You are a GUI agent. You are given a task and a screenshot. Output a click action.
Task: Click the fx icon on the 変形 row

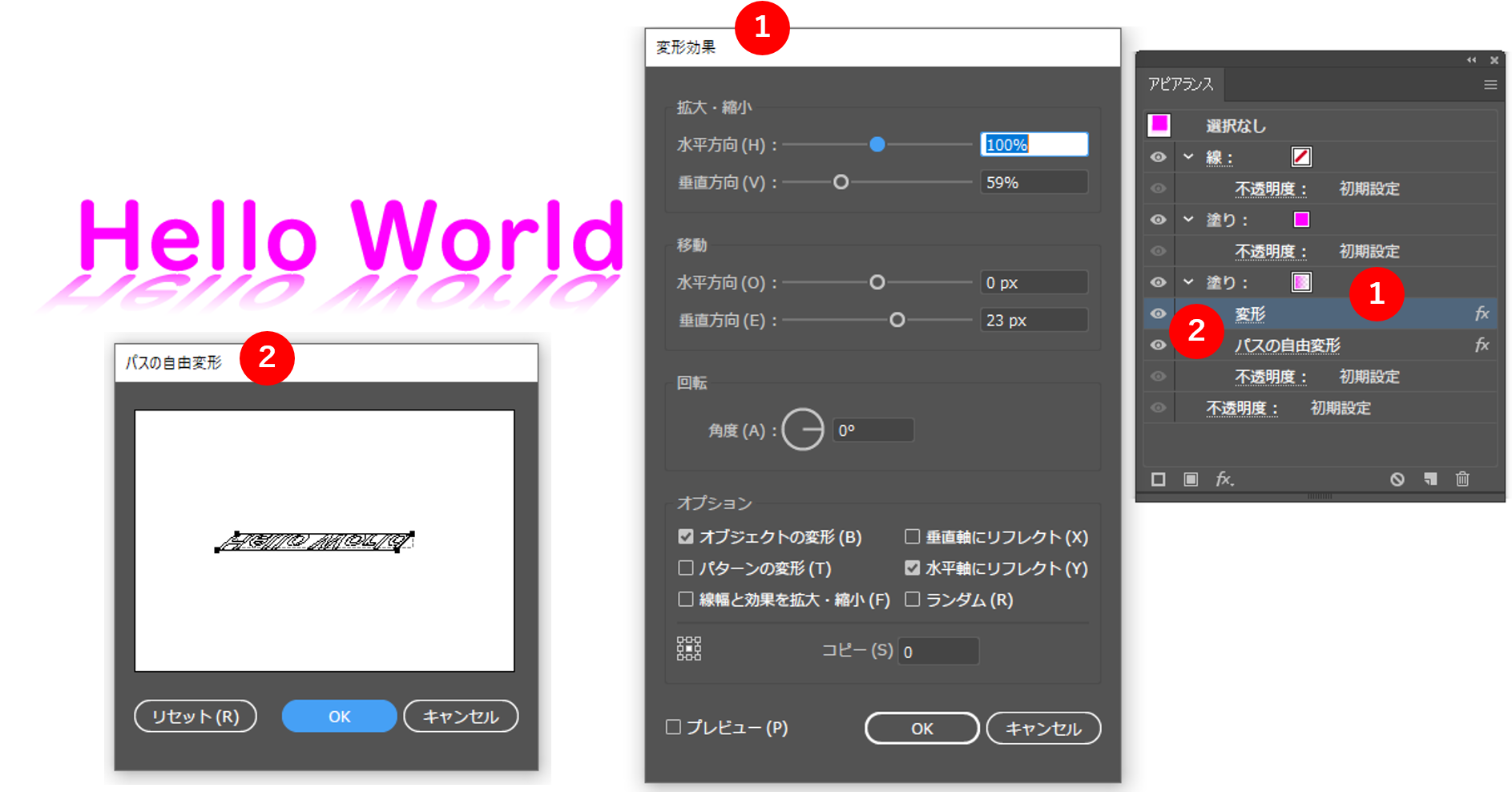click(x=1482, y=313)
